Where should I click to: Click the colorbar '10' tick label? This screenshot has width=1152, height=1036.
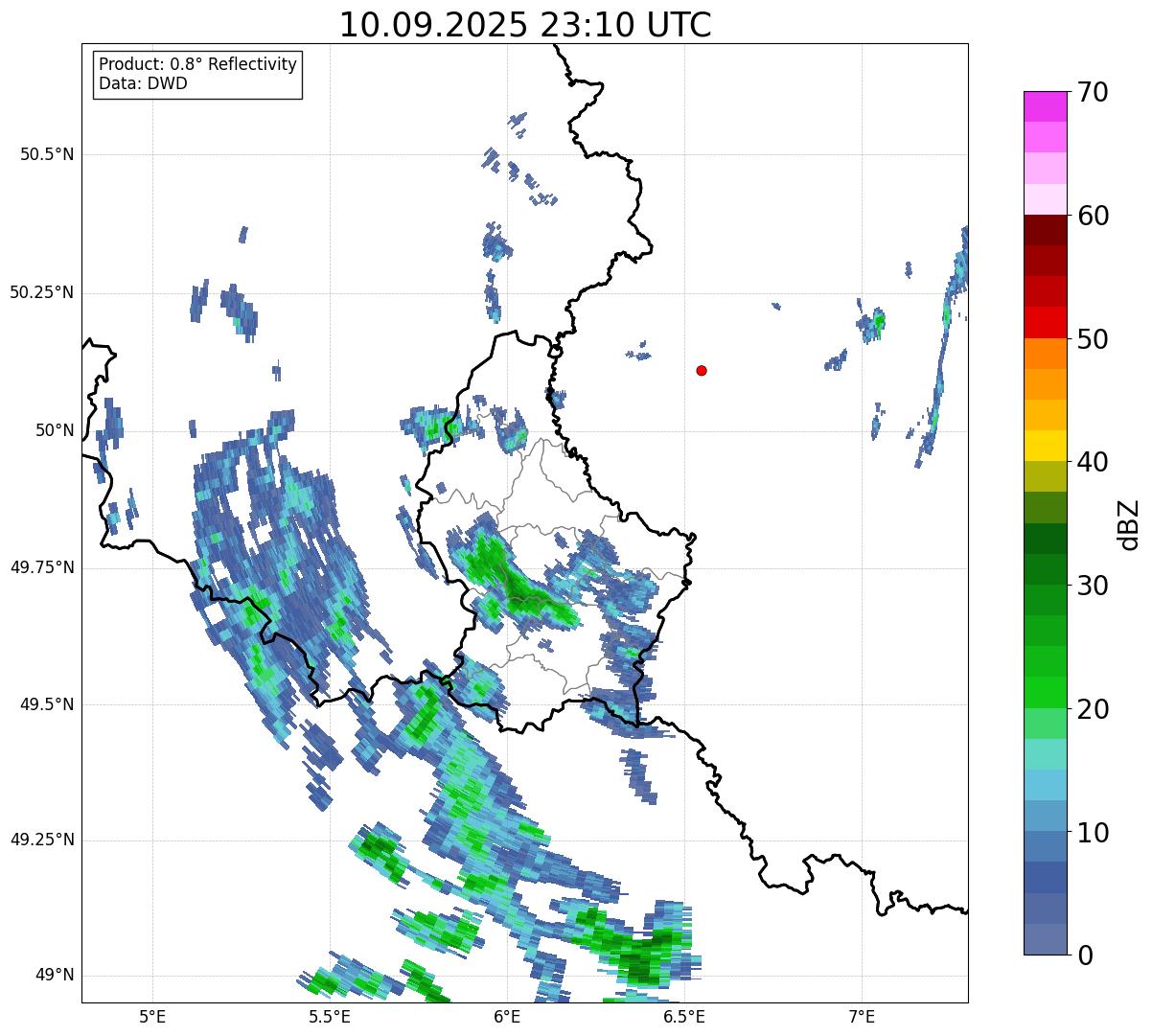click(x=1093, y=832)
